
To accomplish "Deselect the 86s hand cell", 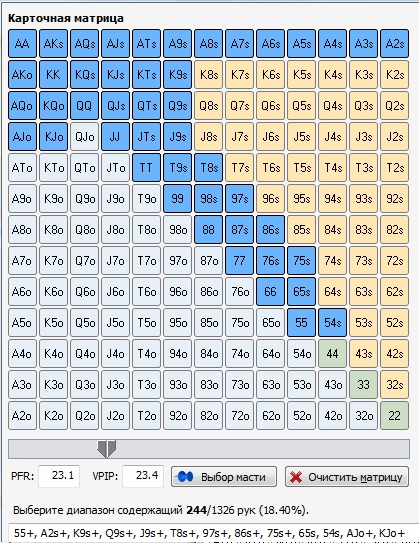I will [270, 230].
